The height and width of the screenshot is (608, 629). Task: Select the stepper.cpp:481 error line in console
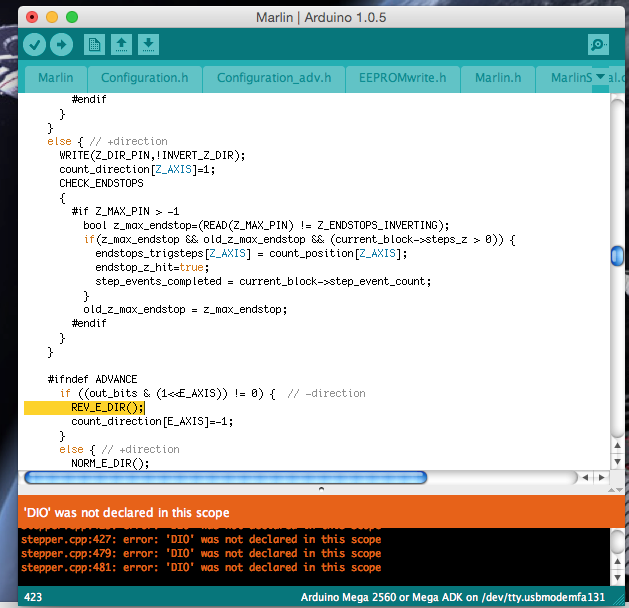click(201, 567)
